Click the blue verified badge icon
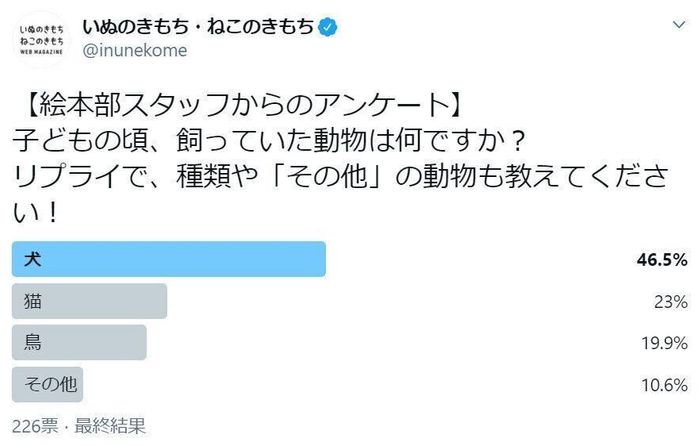The height and width of the screenshot is (446, 699). tap(328, 27)
